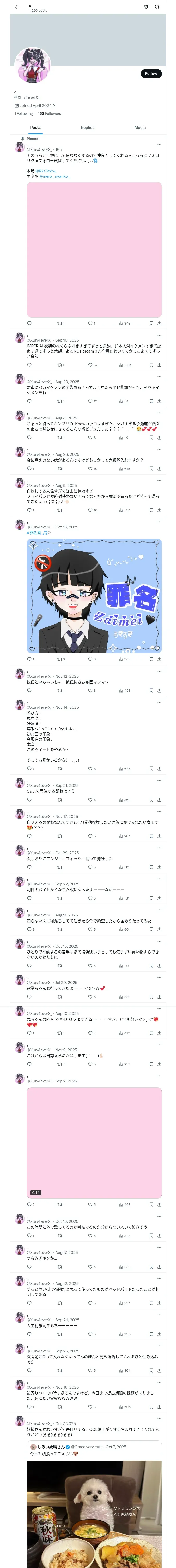Open the 168 Followers link
This screenshot has width=176, height=1568.
49,114
